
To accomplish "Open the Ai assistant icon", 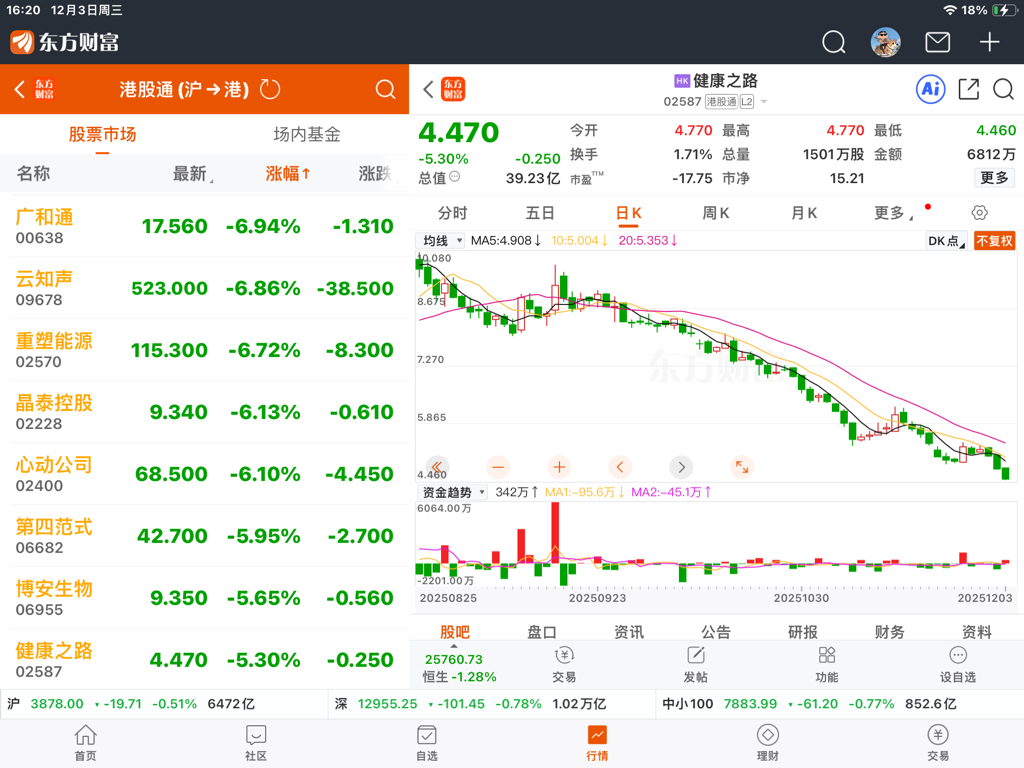I will 931,88.
